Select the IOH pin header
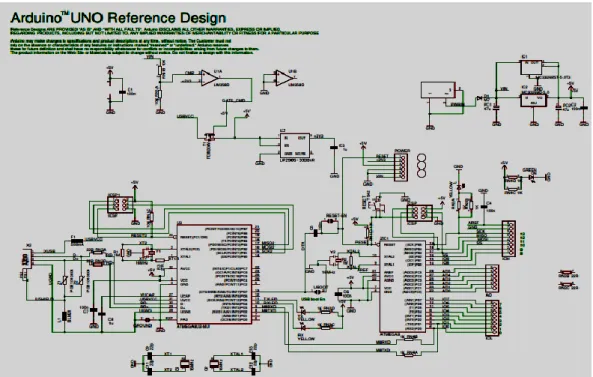The image size is (593, 377). click(509, 239)
